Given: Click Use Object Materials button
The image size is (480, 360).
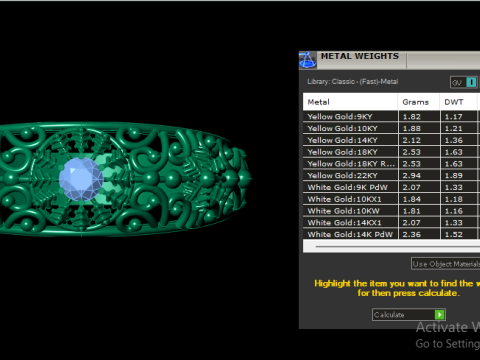Looking at the screenshot, I should point(446,264).
